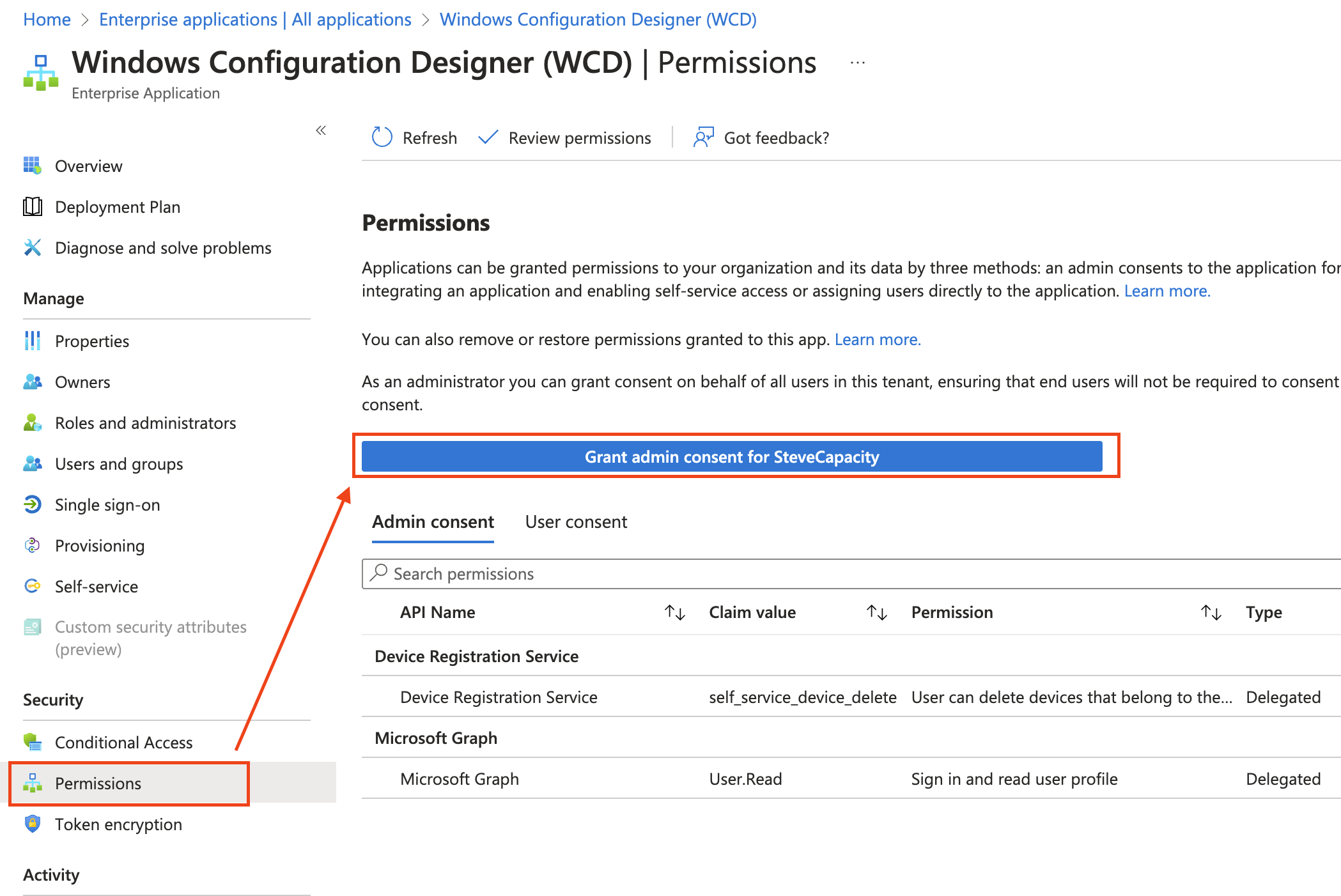Sort permissions by Claim value column
The image size is (1341, 896).
pos(876,612)
